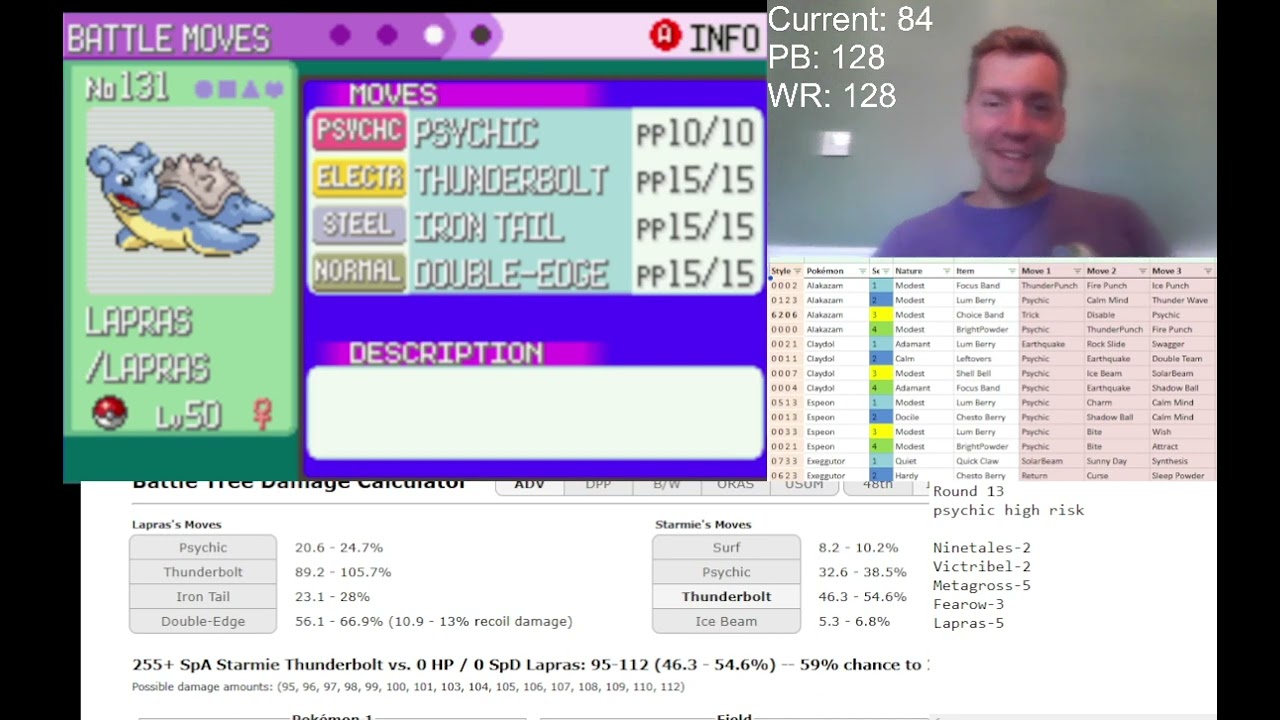The image size is (1280, 720).
Task: Click the 'Shell Bell' item cell
Action: 985,373
